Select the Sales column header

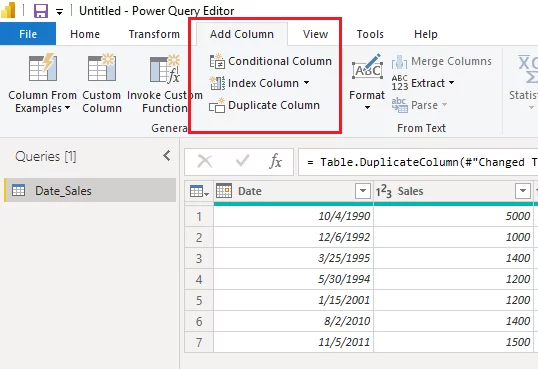(410, 191)
